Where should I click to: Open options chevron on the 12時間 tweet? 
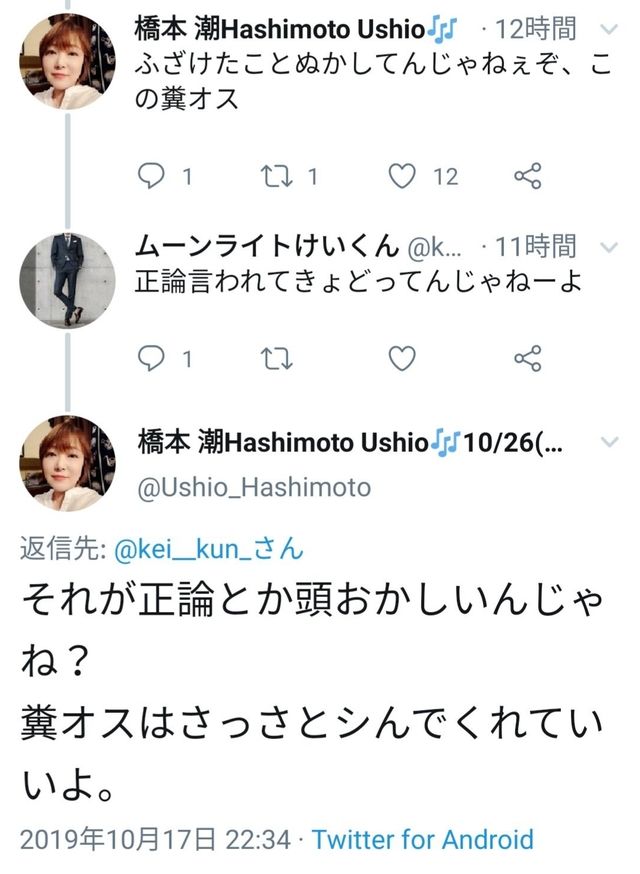[610, 29]
